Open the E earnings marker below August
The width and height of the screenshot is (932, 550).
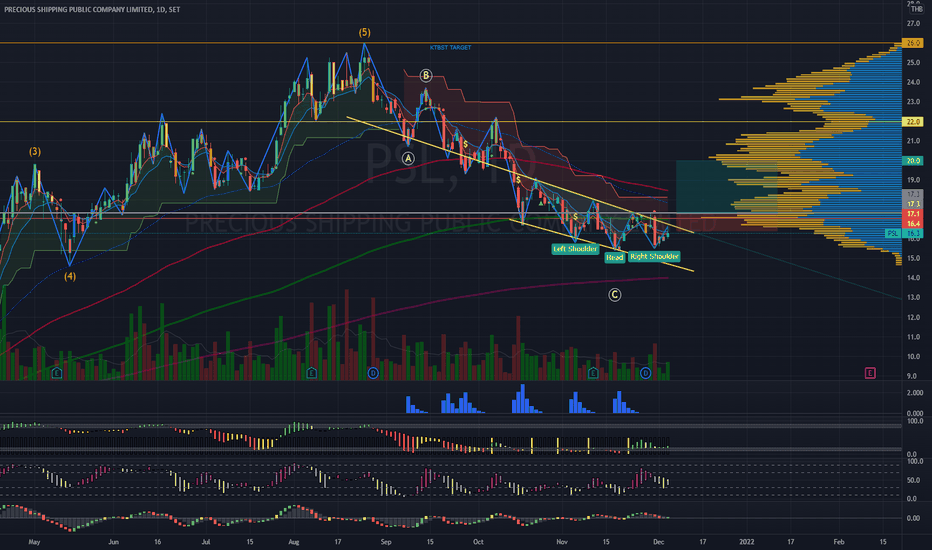click(311, 373)
